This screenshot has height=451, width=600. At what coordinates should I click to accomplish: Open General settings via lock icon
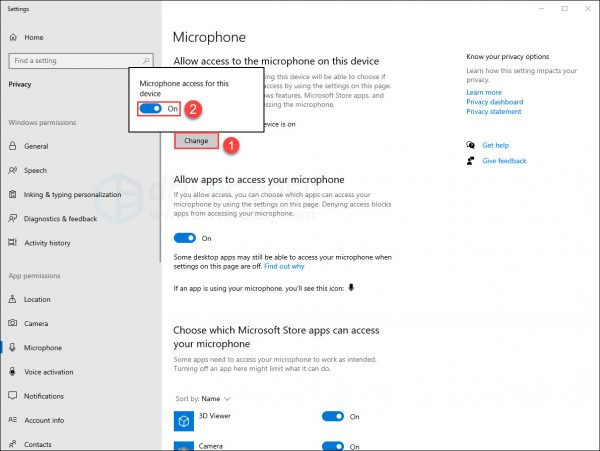click(14, 146)
